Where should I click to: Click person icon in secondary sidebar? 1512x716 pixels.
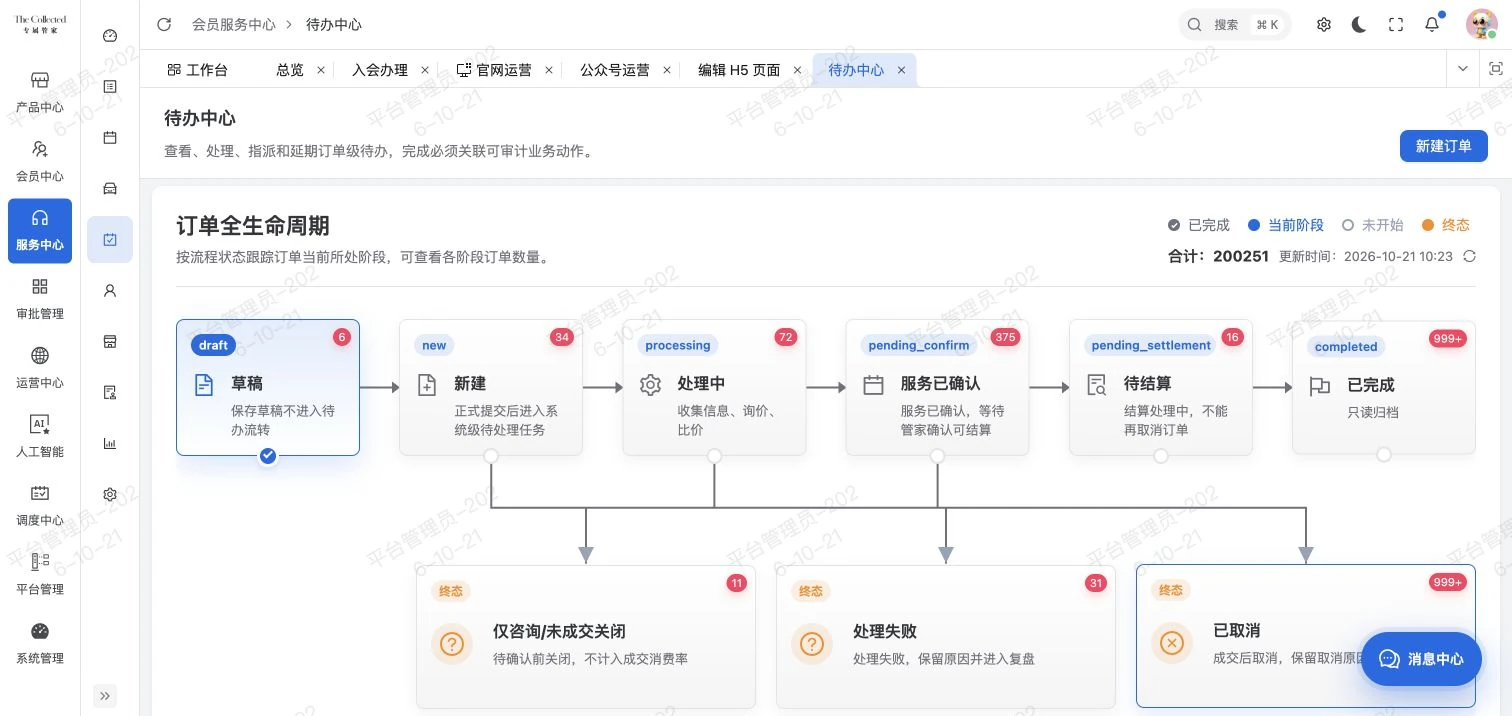point(110,291)
